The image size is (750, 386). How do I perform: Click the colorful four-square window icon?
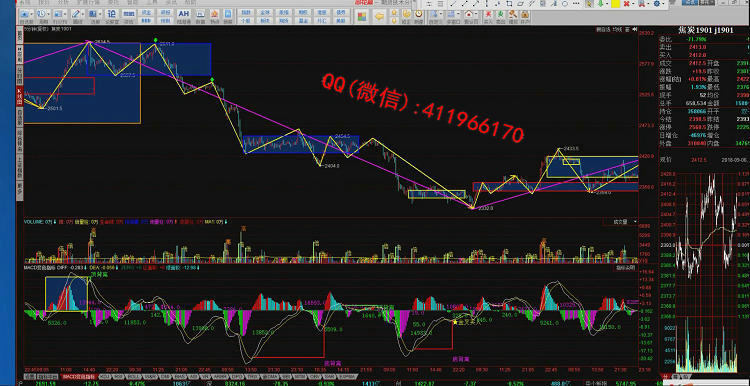361,16
